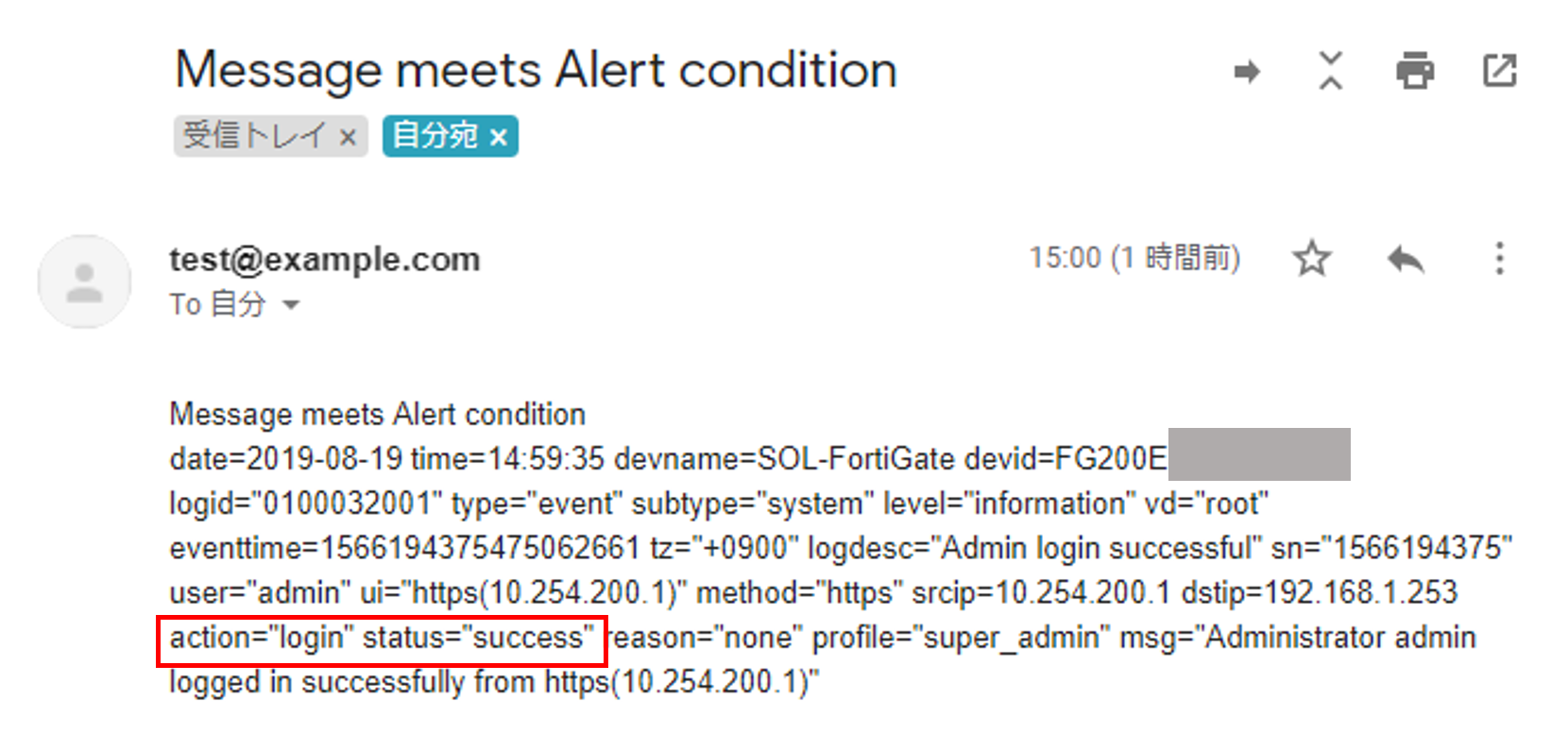The width and height of the screenshot is (1568, 751).
Task: Star this message from test@example.com
Action: [x=1312, y=258]
